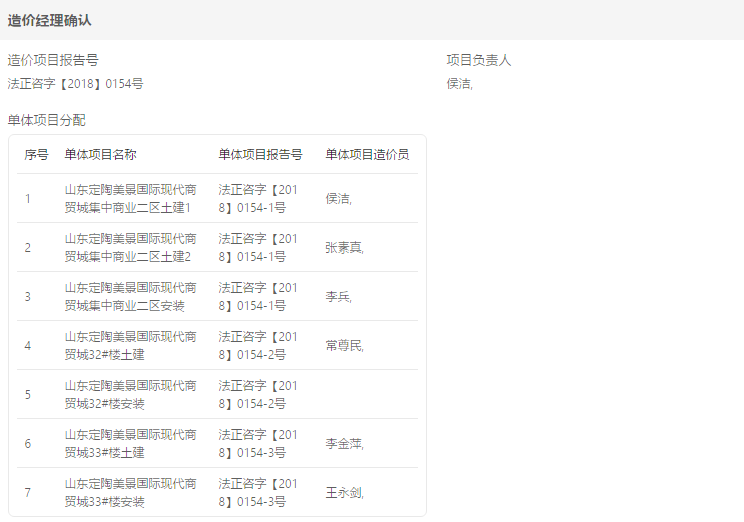The width and height of the screenshot is (744, 522).
Task: Click the report number in the 二区土建1 row
Action: [258, 199]
